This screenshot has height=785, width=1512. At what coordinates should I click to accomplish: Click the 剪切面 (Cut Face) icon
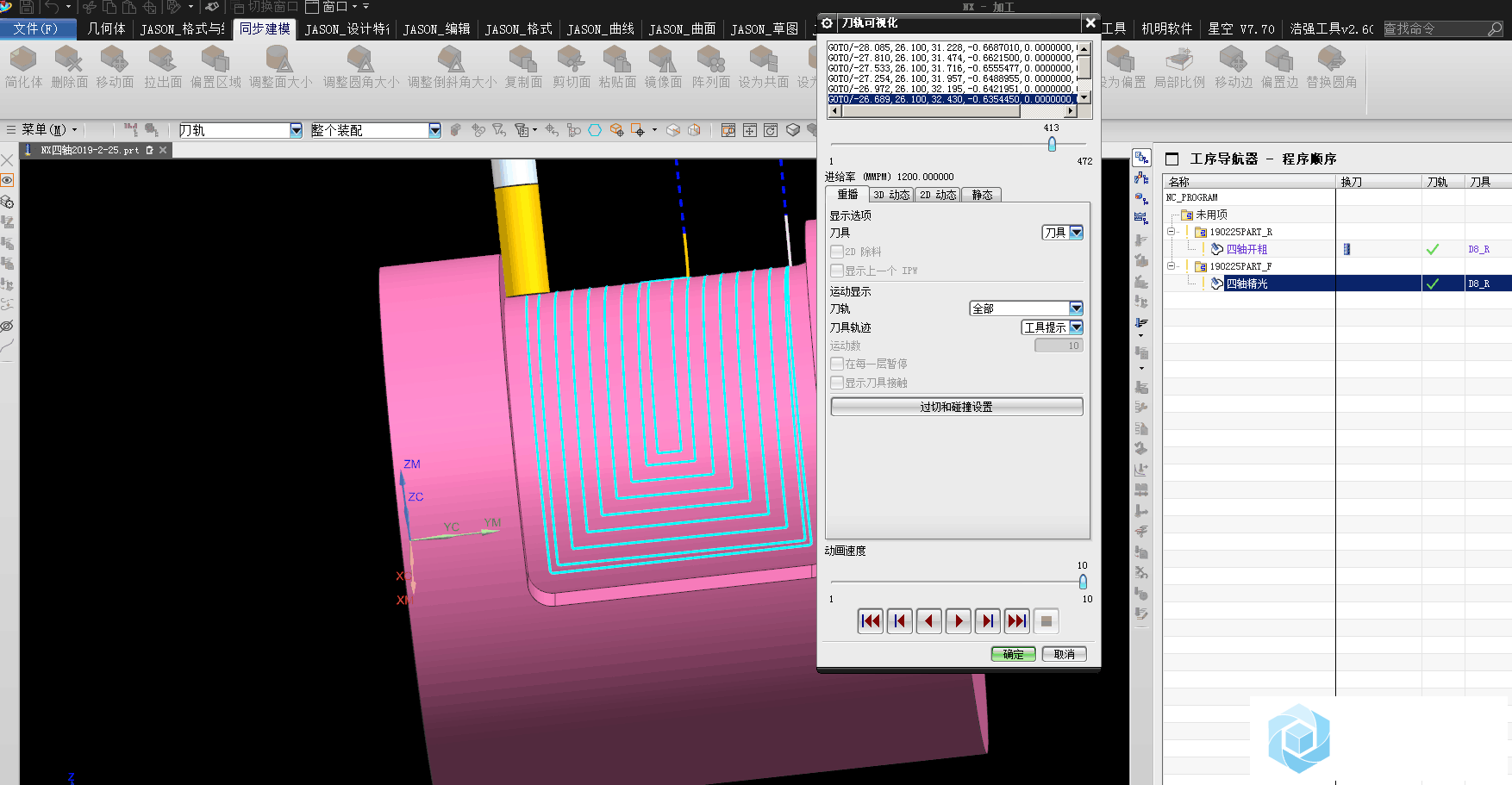point(571,59)
